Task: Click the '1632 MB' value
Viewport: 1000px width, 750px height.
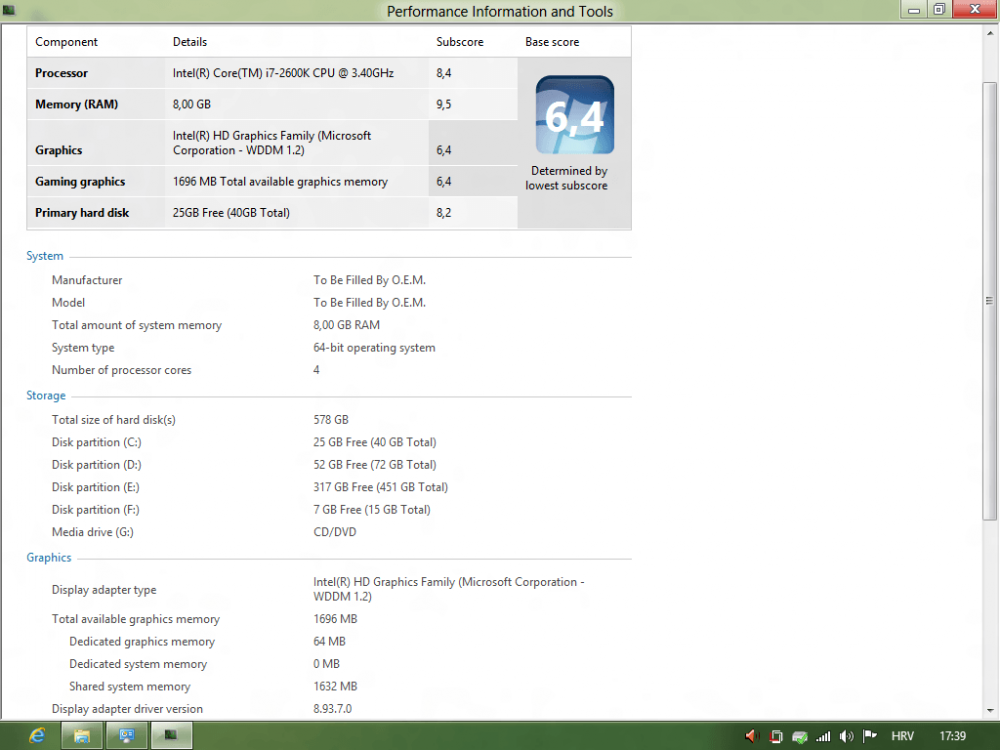Action: (335, 686)
